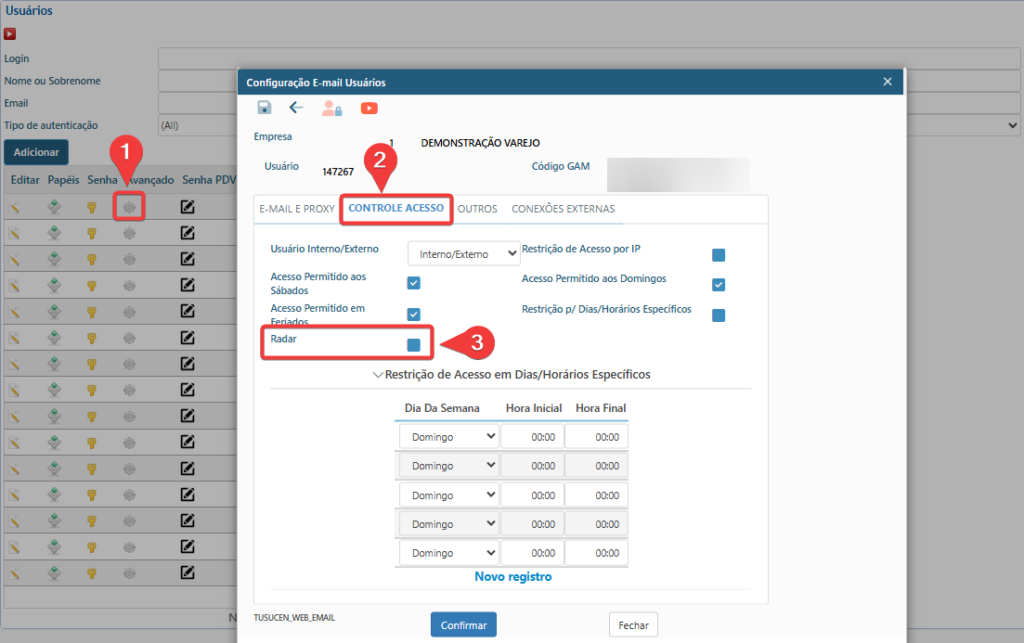Uncheck Acesso Permitido aos Sábados
The width and height of the screenshot is (1024, 643).
[413, 283]
